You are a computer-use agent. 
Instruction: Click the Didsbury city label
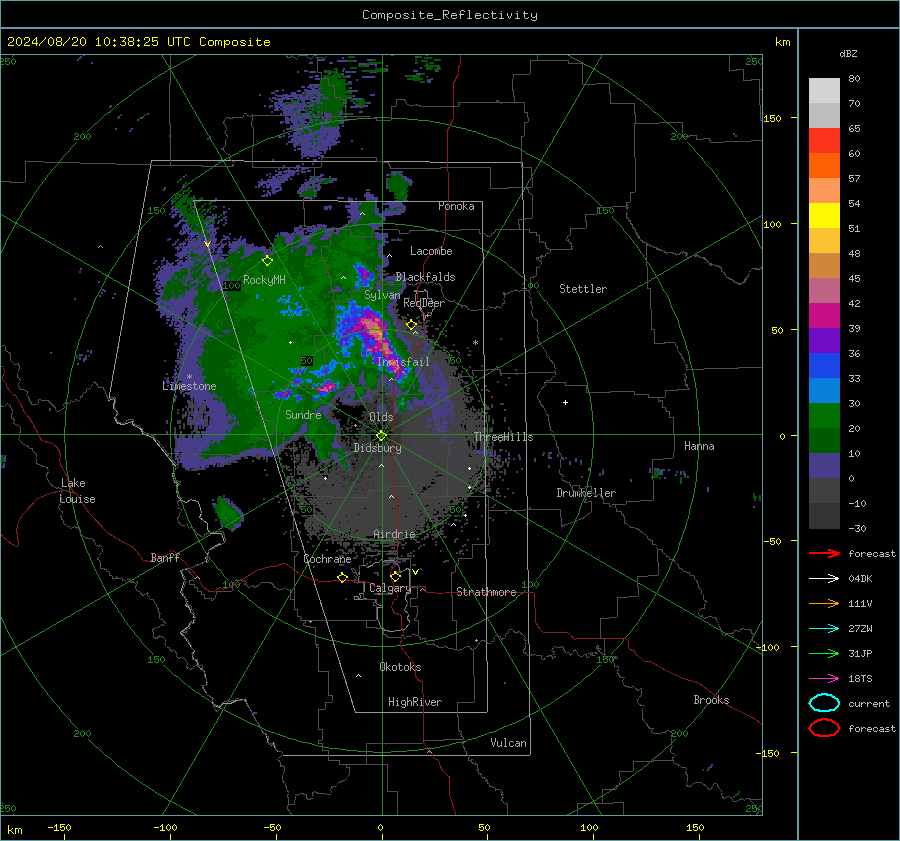coord(377,448)
